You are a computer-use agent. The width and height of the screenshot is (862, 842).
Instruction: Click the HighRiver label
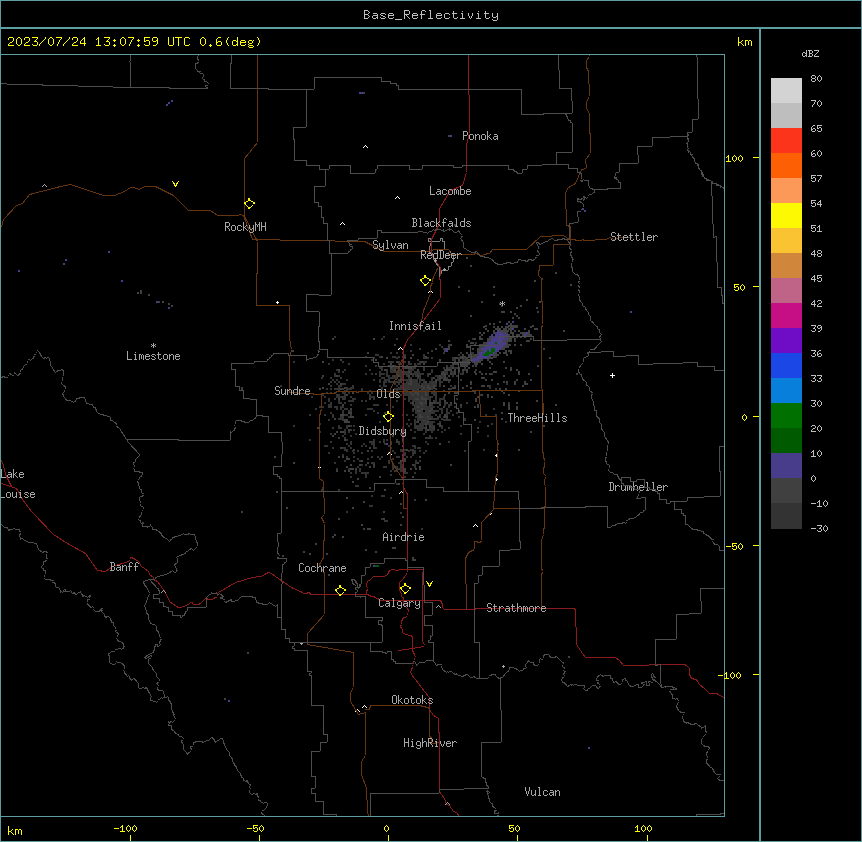pos(430,743)
